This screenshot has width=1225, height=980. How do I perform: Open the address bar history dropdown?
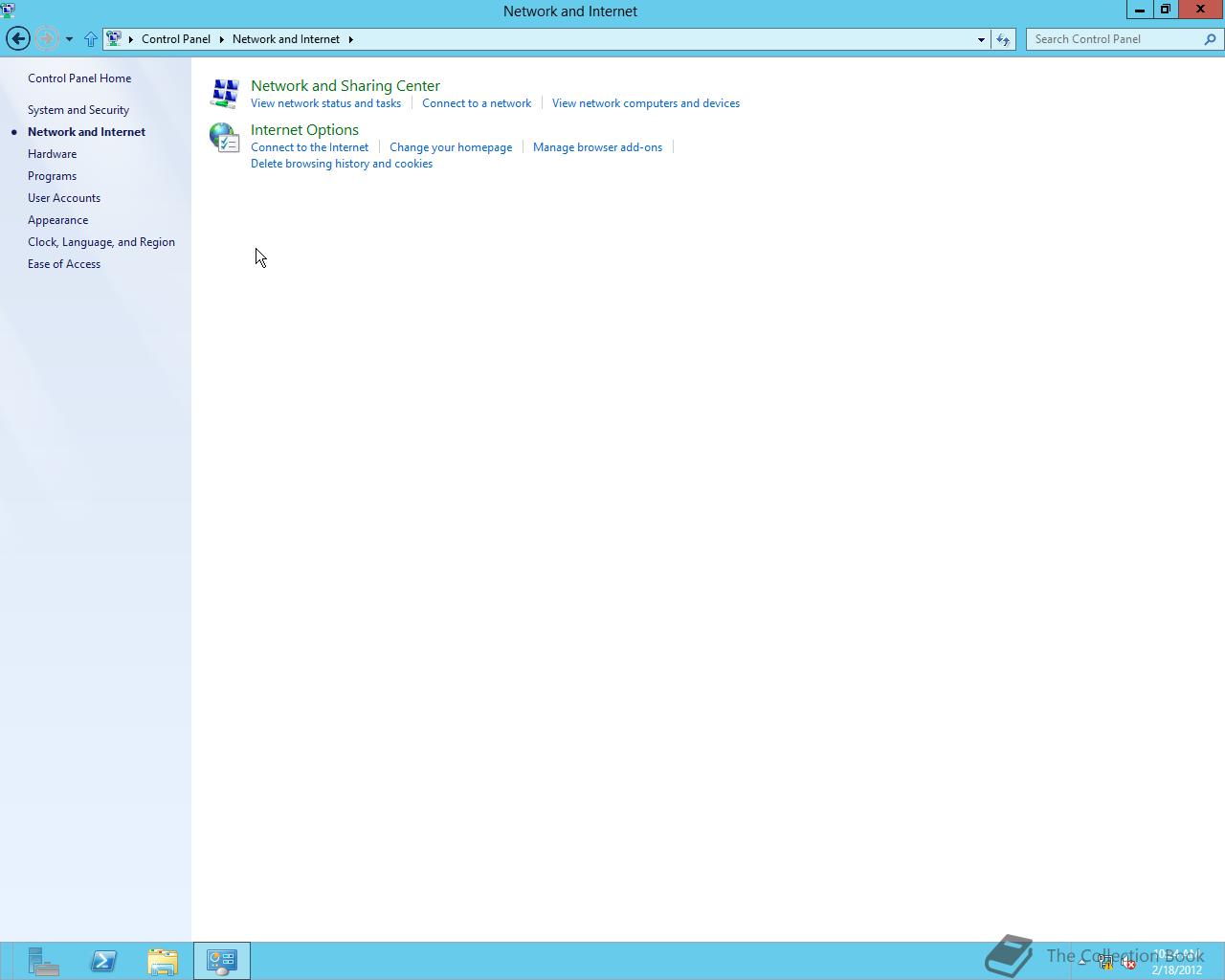click(981, 39)
